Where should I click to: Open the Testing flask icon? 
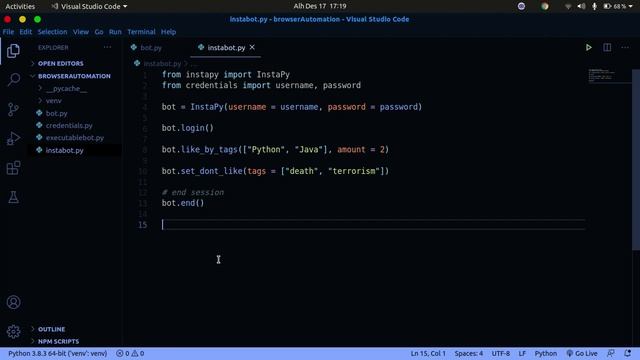[x=13, y=197]
